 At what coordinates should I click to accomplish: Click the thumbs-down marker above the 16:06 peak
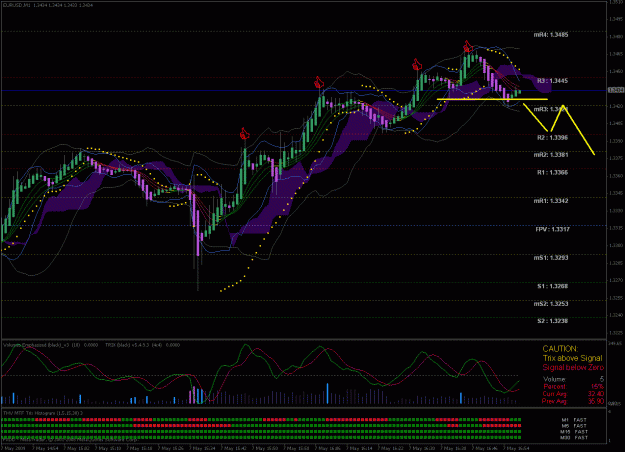[x=318, y=83]
